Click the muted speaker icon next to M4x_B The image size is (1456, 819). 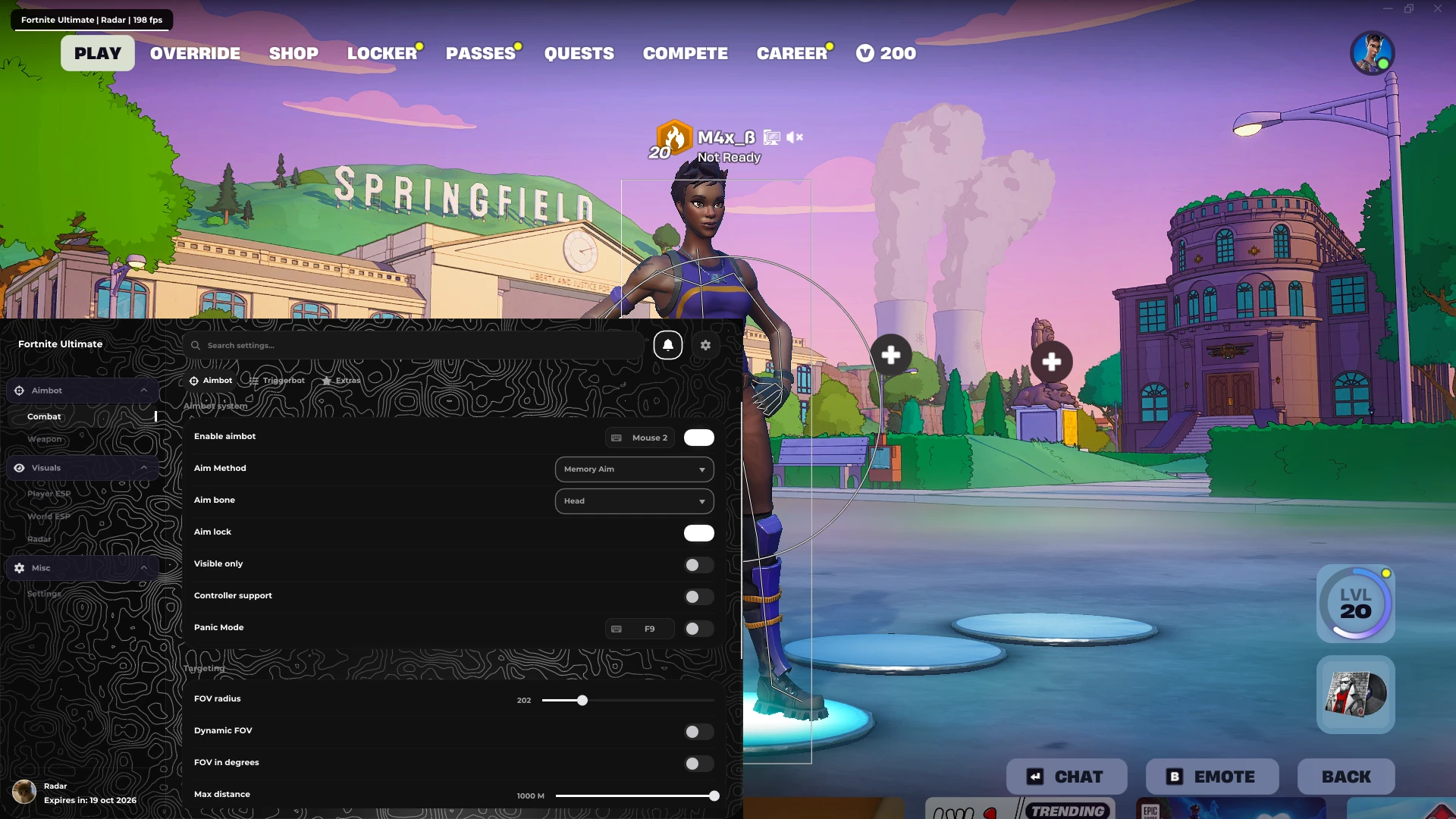tap(795, 137)
